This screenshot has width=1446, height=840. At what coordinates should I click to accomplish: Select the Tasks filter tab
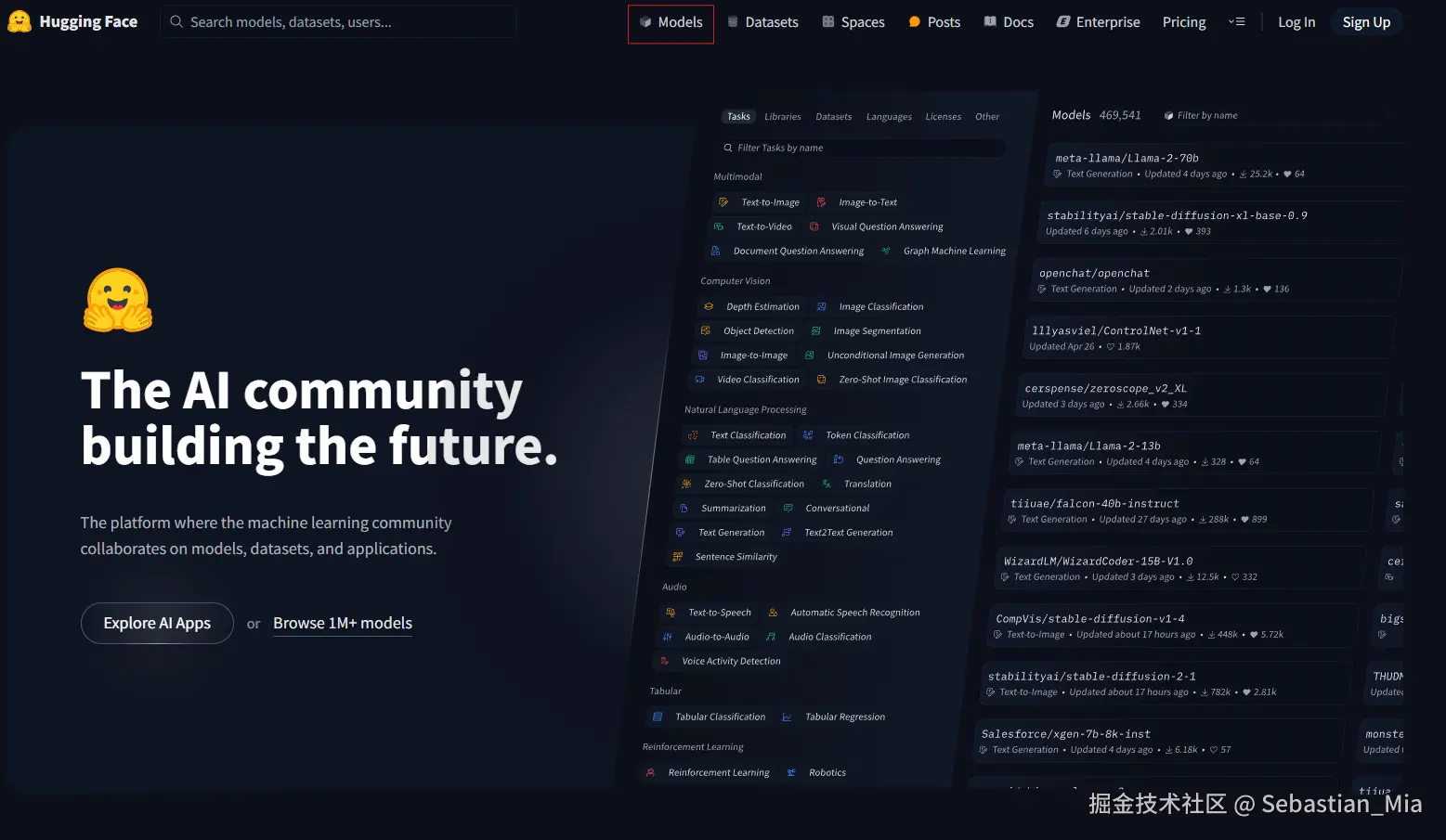pyautogui.click(x=738, y=117)
